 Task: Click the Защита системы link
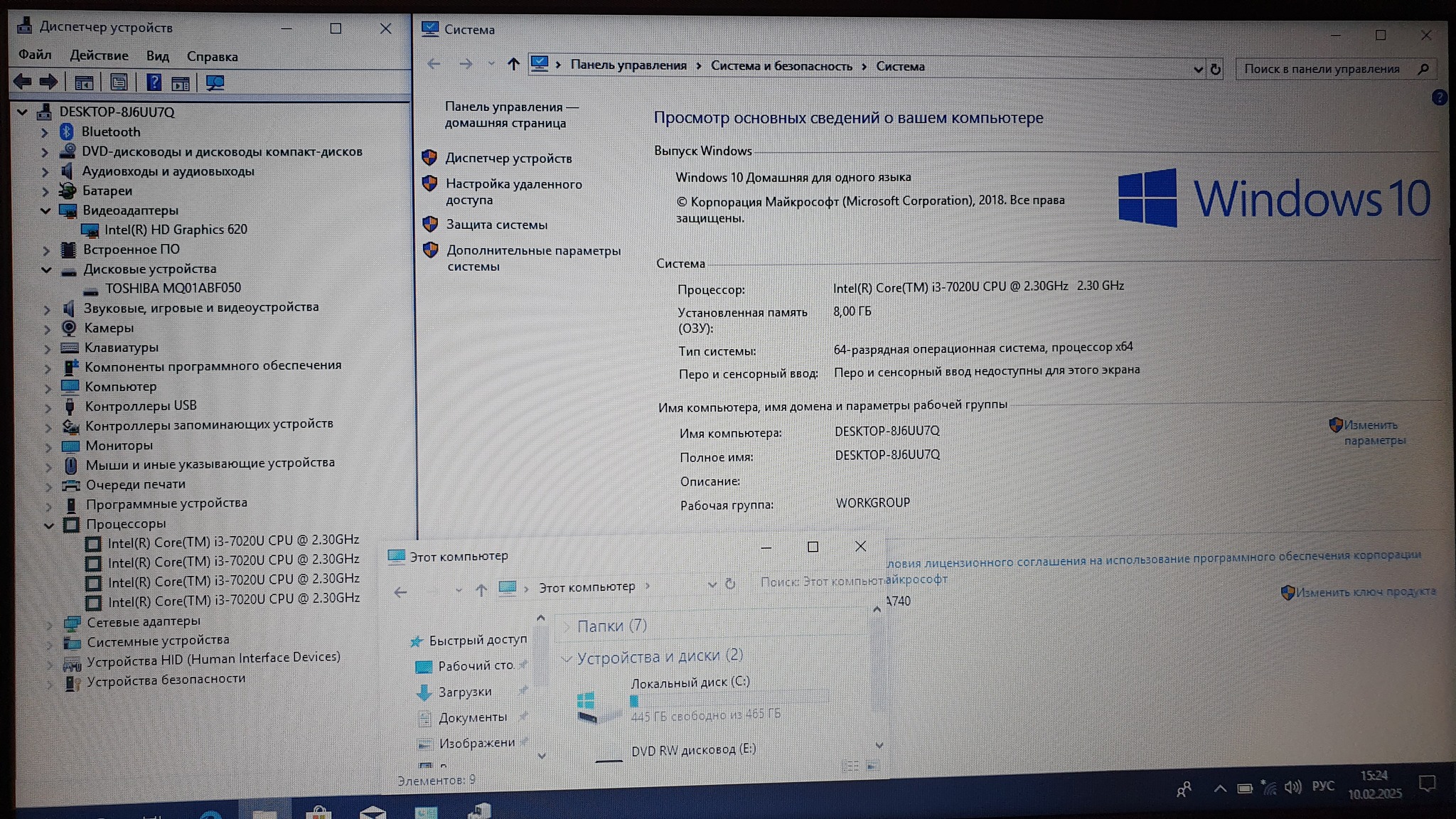[x=496, y=225]
